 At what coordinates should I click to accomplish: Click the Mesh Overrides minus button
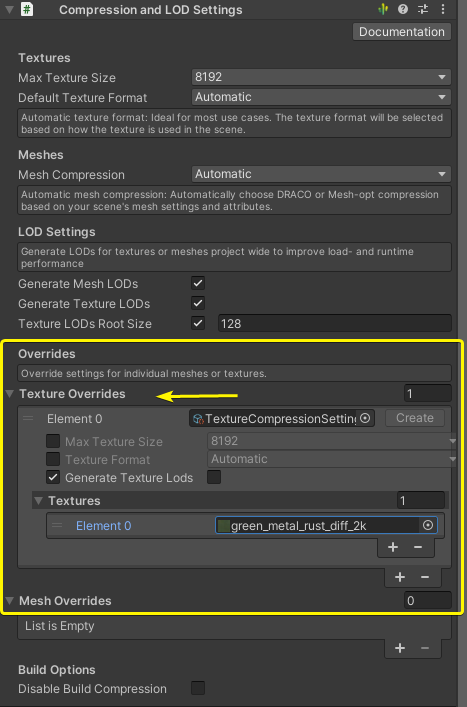(x=425, y=648)
